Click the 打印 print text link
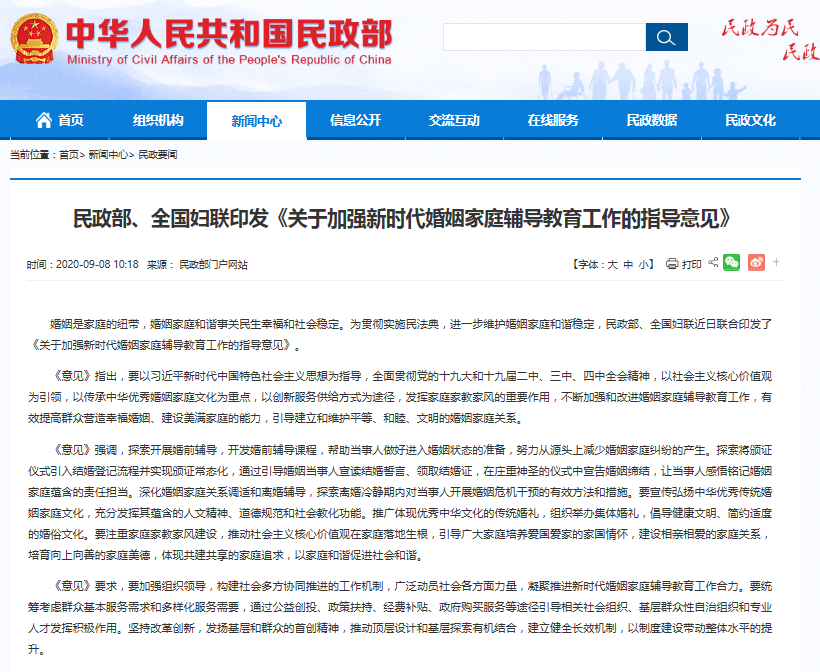The width and height of the screenshot is (820, 672). pyautogui.click(x=692, y=265)
